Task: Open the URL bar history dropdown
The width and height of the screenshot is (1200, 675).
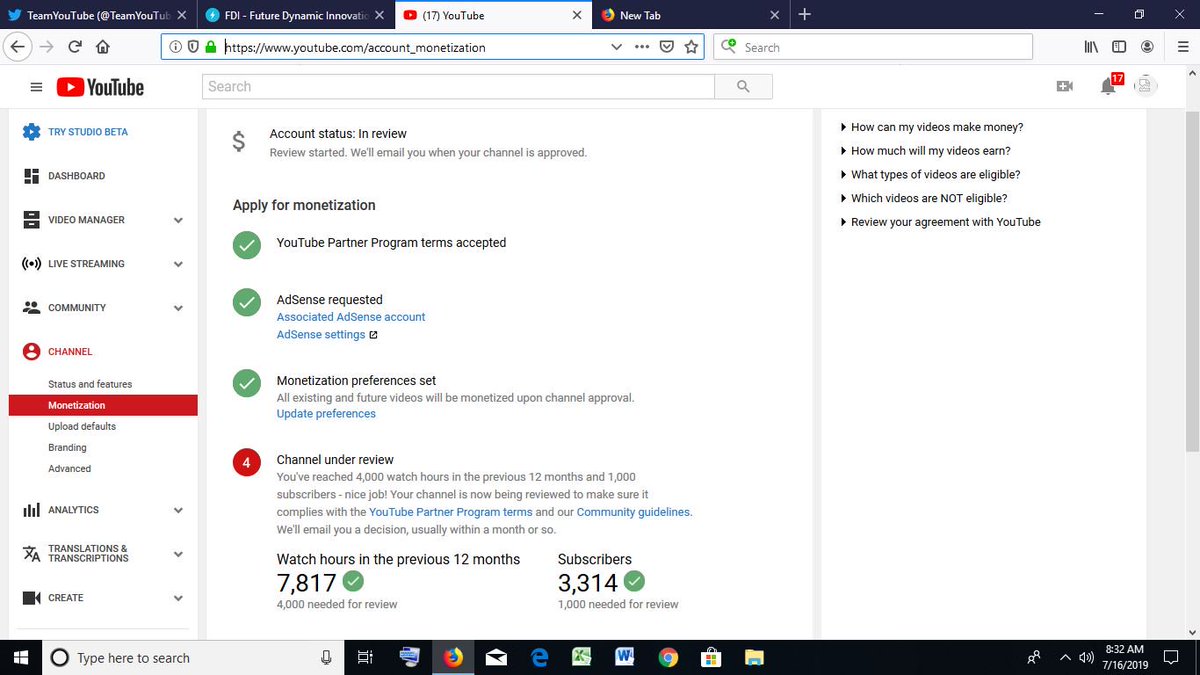Action: pyautogui.click(x=616, y=47)
